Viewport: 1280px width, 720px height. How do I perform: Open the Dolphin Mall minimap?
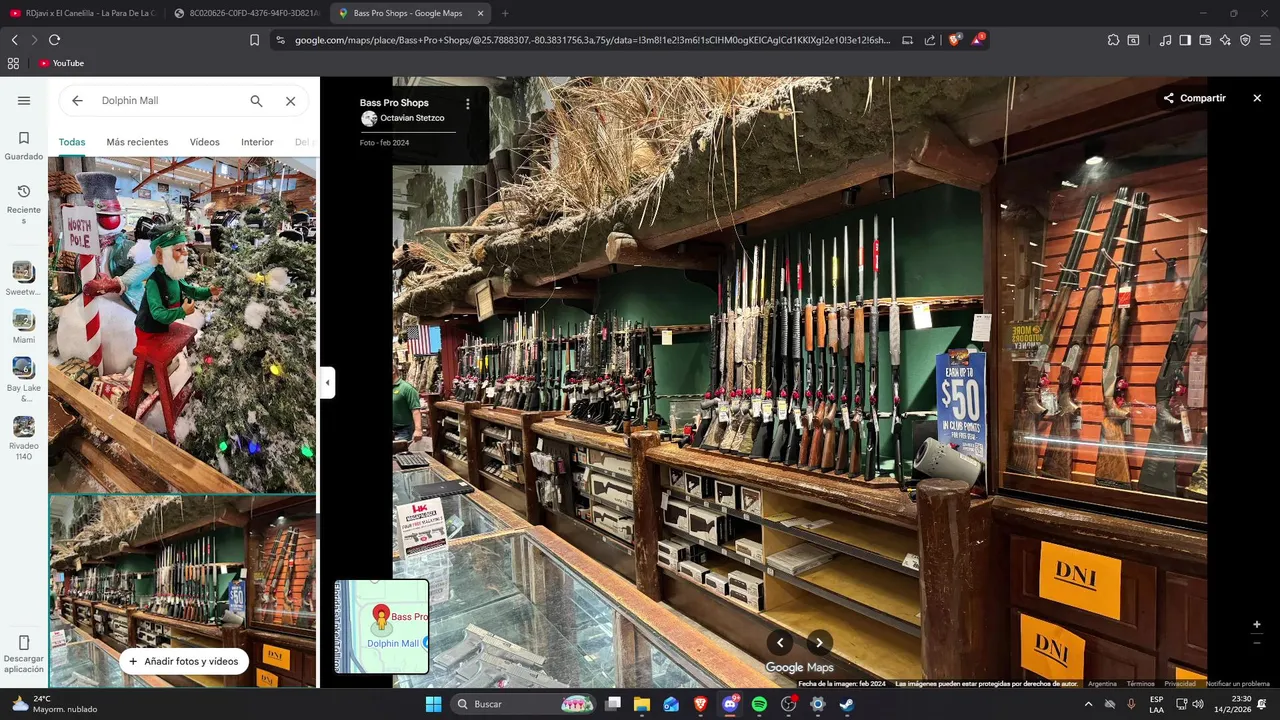381,627
